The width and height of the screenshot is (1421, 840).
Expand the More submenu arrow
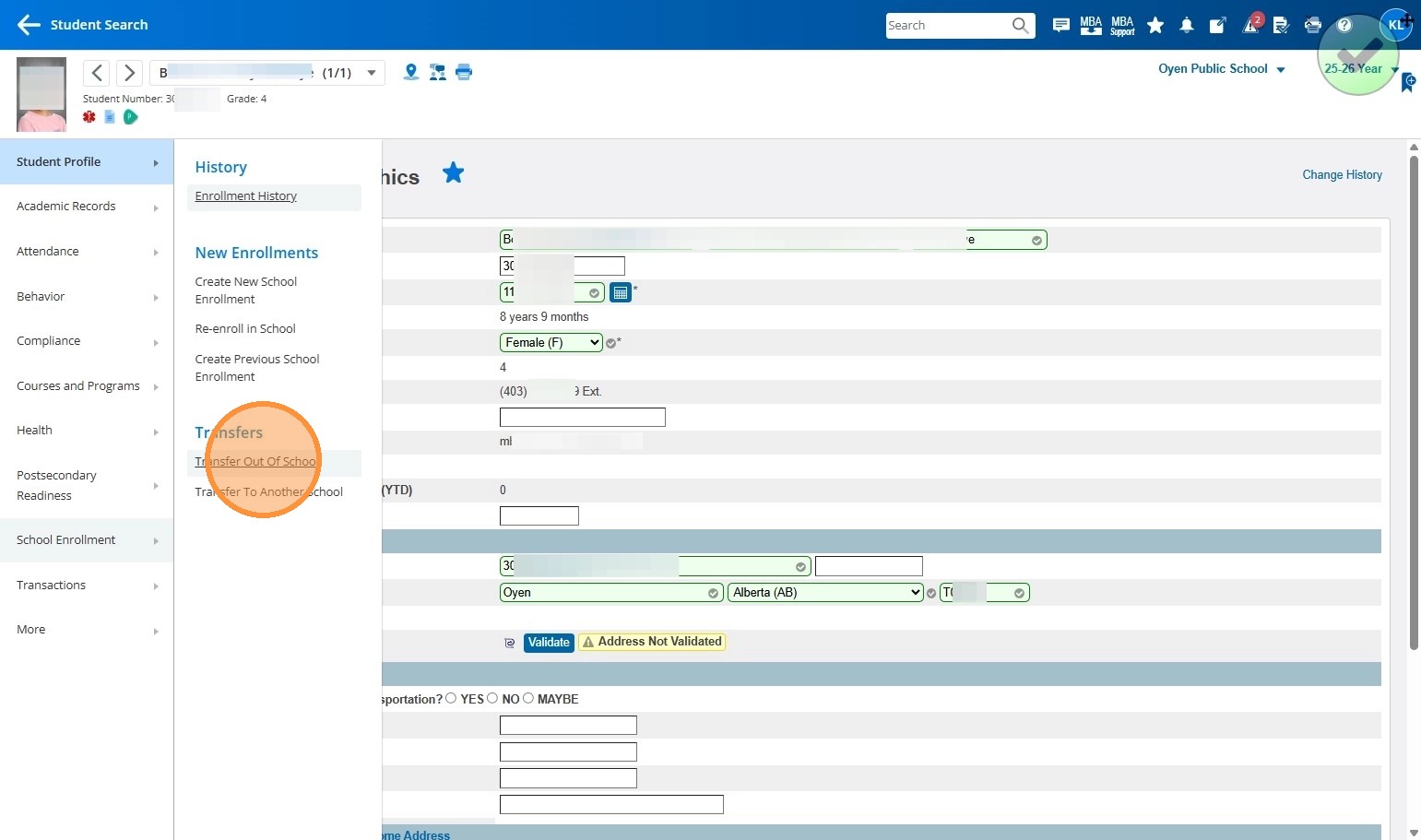pyautogui.click(x=156, y=631)
